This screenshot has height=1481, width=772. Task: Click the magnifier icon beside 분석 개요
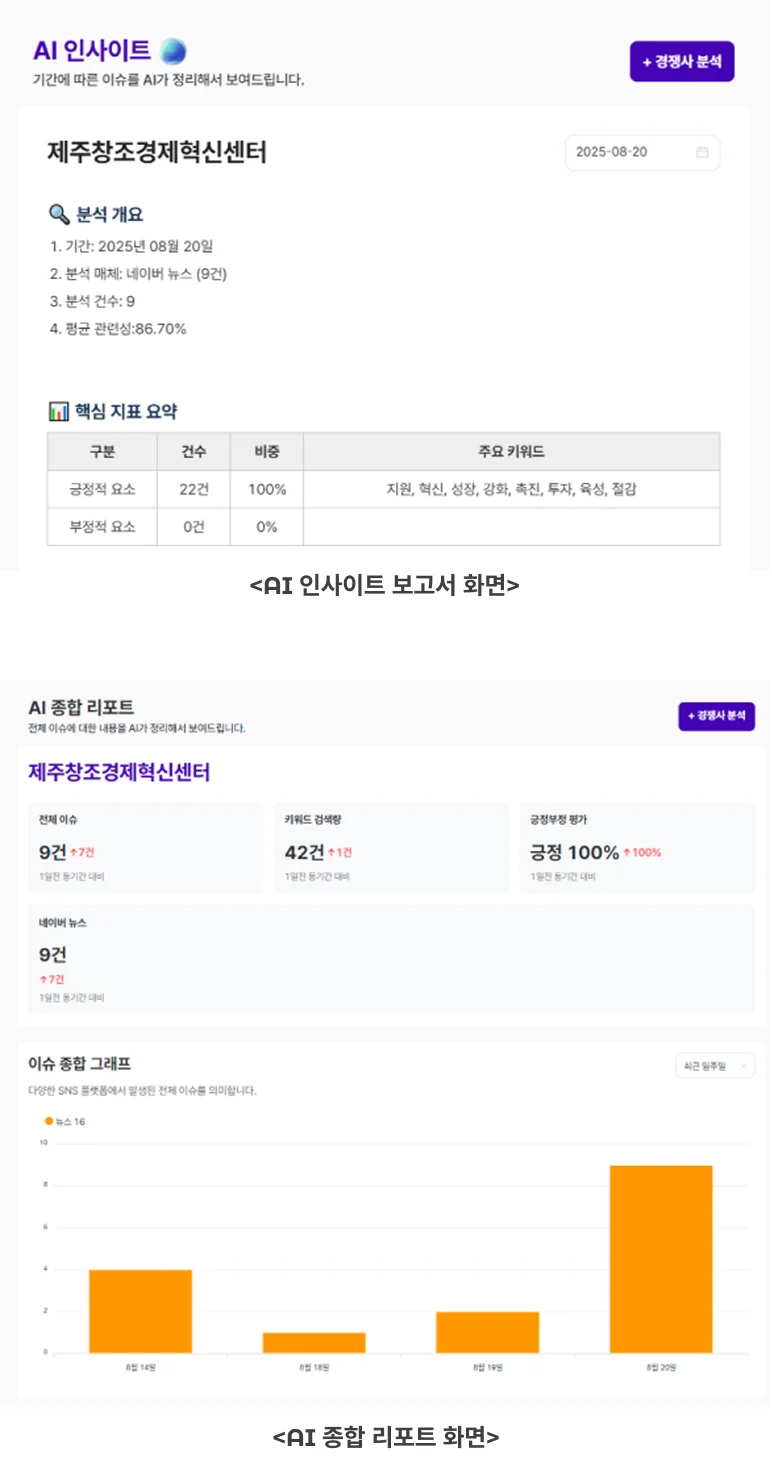[x=59, y=214]
